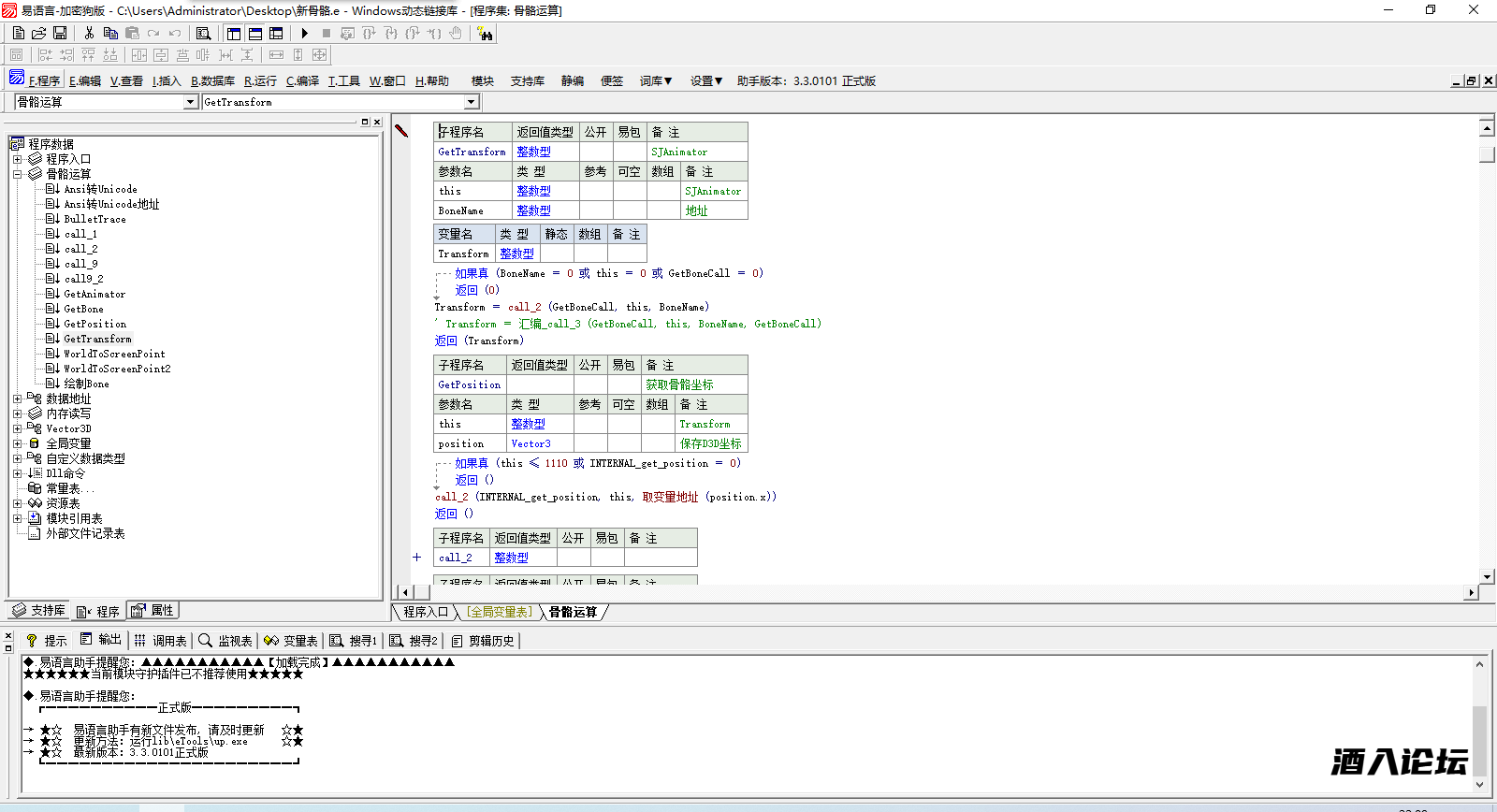Select 外部文件记录表 tree item
This screenshot has width=1497, height=812.
[x=85, y=533]
